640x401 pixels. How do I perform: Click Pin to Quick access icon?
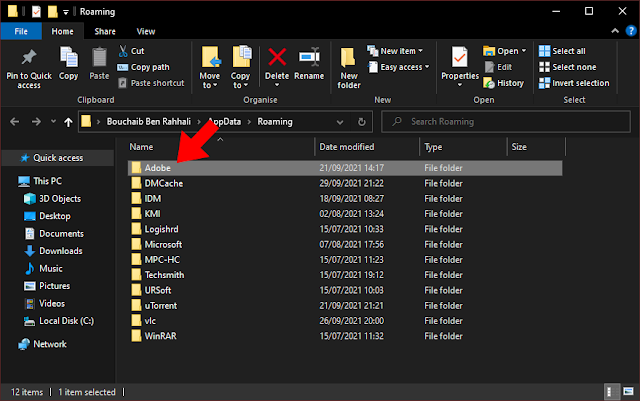coord(29,58)
